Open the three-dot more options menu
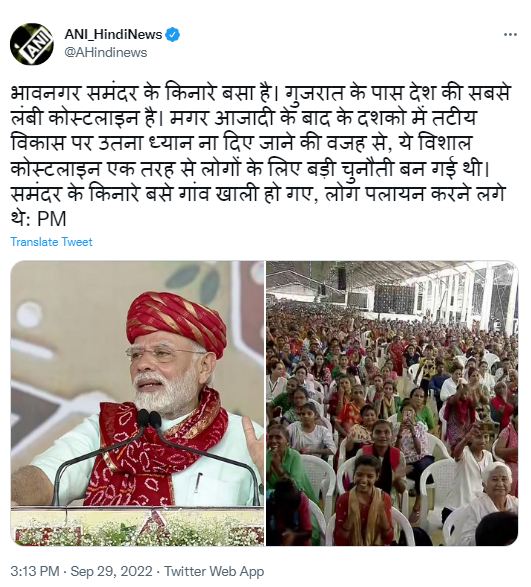 point(510,34)
